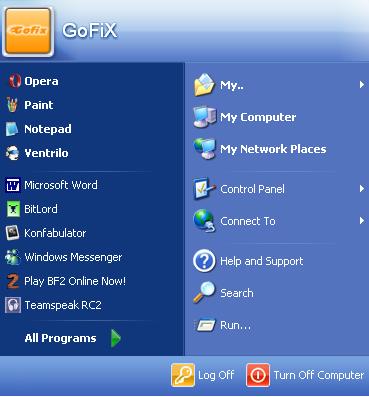The width and height of the screenshot is (369, 397).
Task: Click the Log Off key icon
Action: pos(183,375)
